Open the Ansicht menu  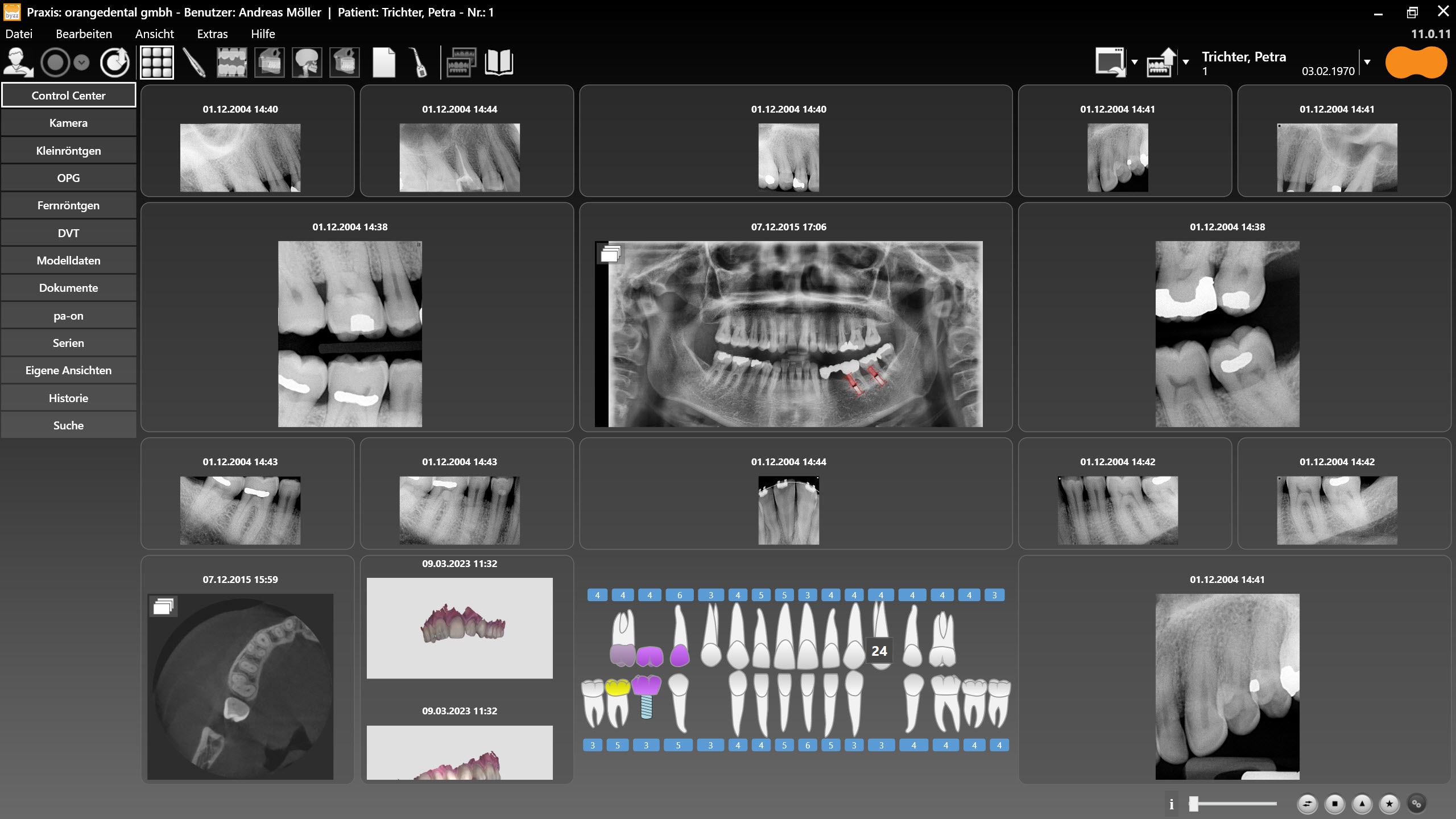click(x=155, y=34)
